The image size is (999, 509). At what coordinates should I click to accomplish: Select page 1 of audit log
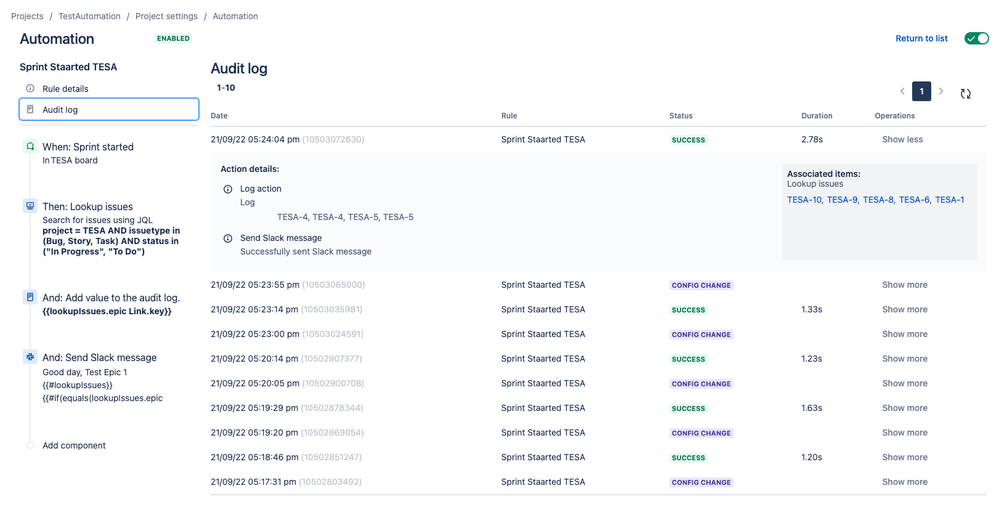[x=921, y=91]
